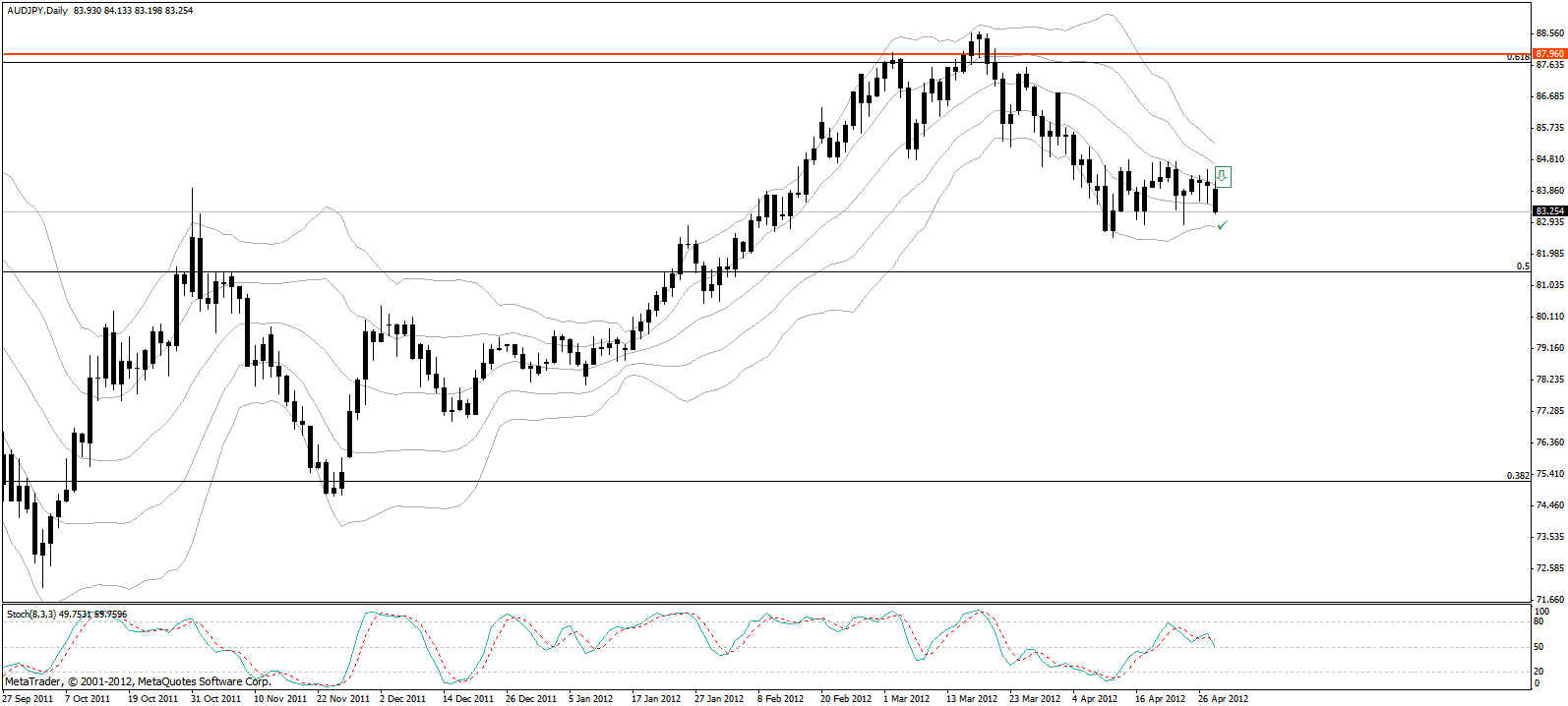The image size is (1568, 706).
Task: Click 71.660 on the price axis
Action: [1550, 599]
